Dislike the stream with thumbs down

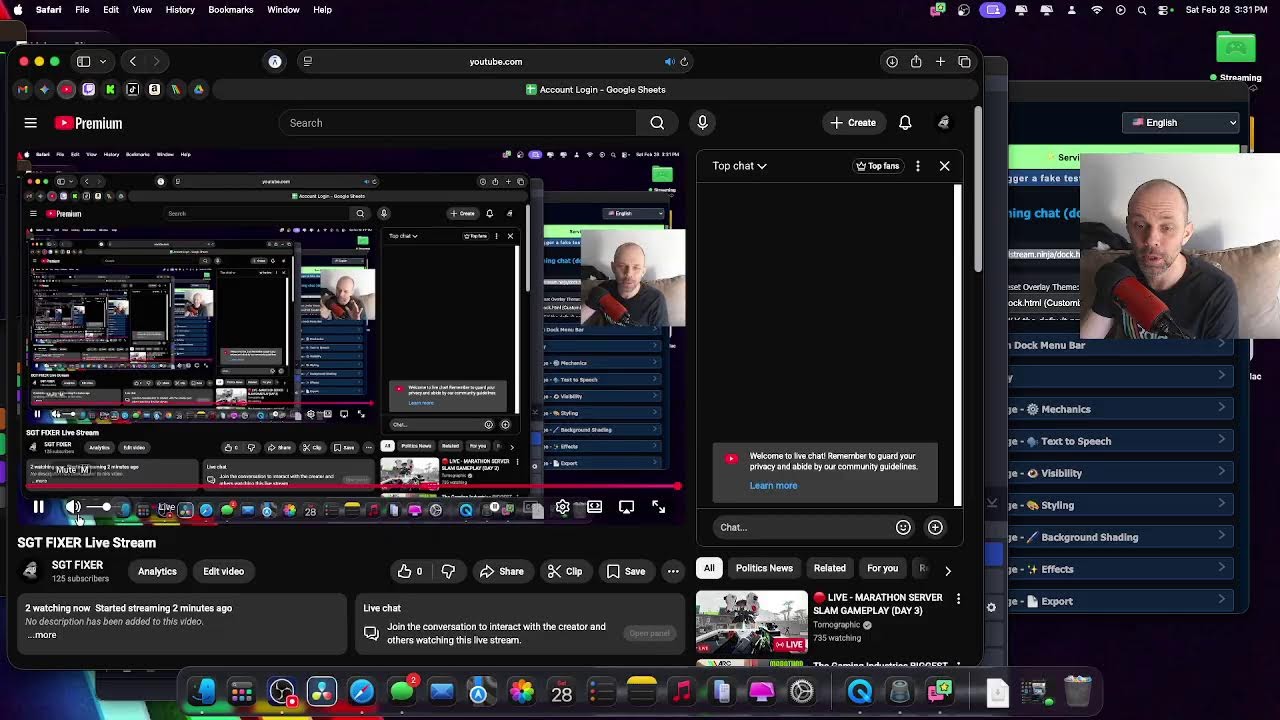pos(448,571)
